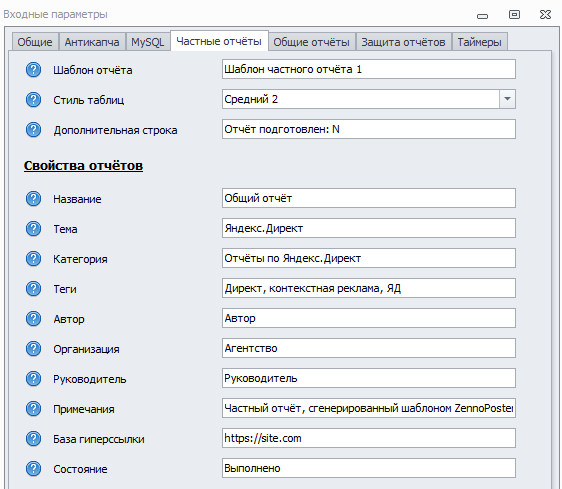Image resolution: width=562 pixels, height=489 pixels.
Task: Maximize the Входные параметры window
Action: point(514,14)
